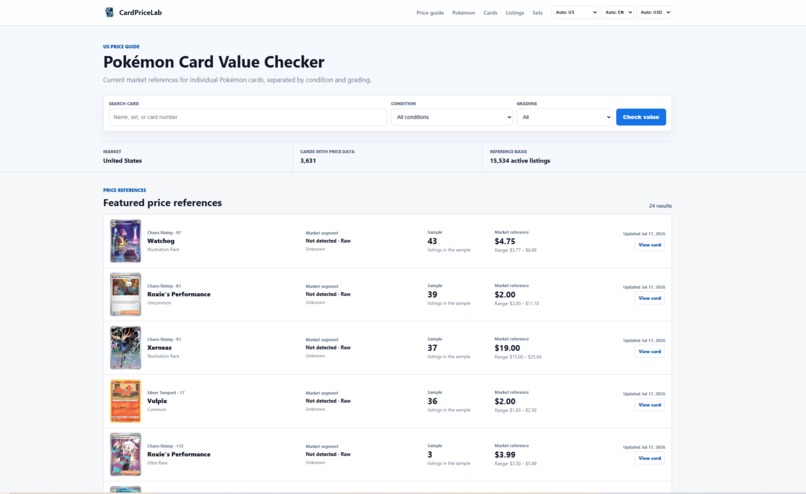The width and height of the screenshot is (806, 494).
Task: Click View card for Roxie's Performance Uncommon
Action: (x=649, y=298)
